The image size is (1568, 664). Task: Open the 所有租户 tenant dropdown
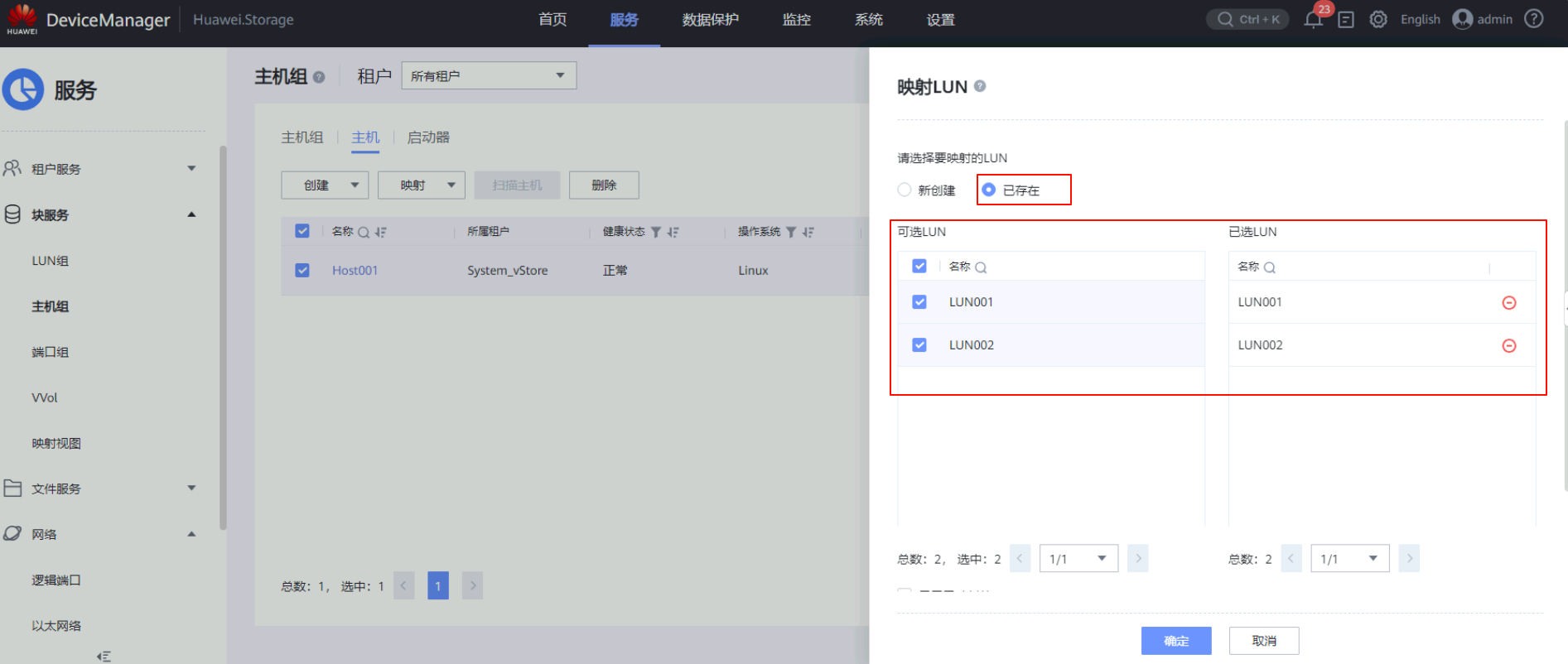tap(488, 76)
